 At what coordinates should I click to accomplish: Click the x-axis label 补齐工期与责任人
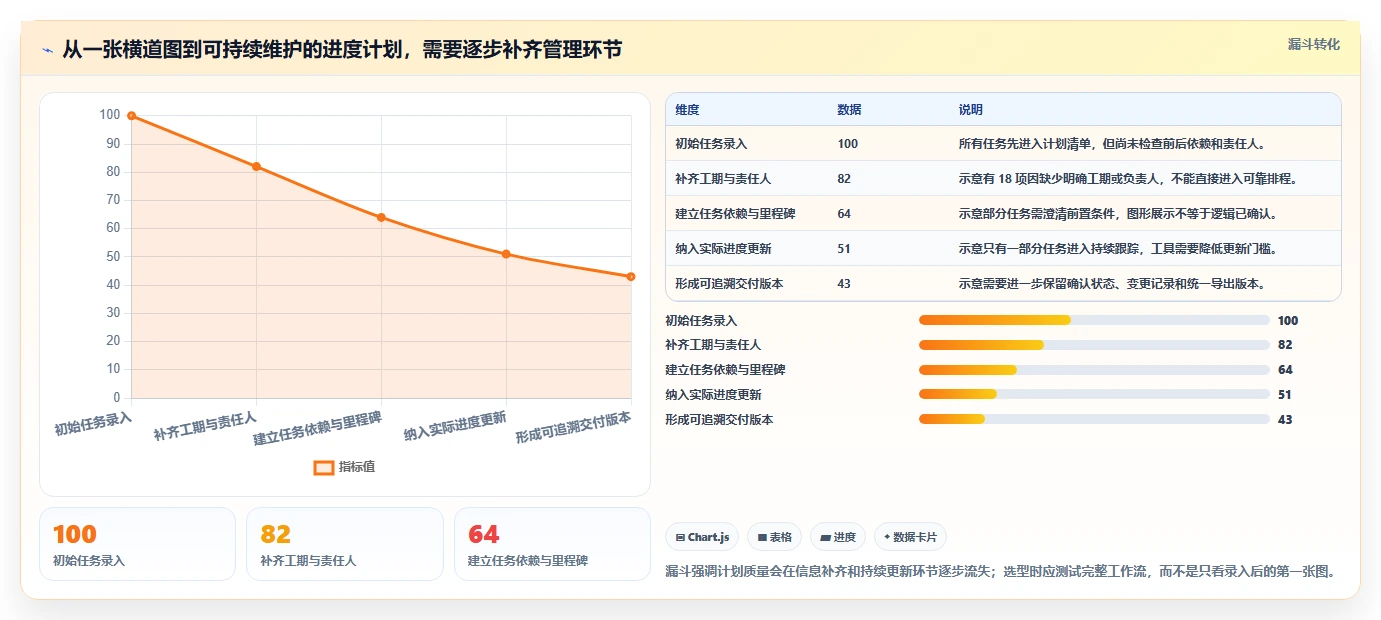pos(205,425)
